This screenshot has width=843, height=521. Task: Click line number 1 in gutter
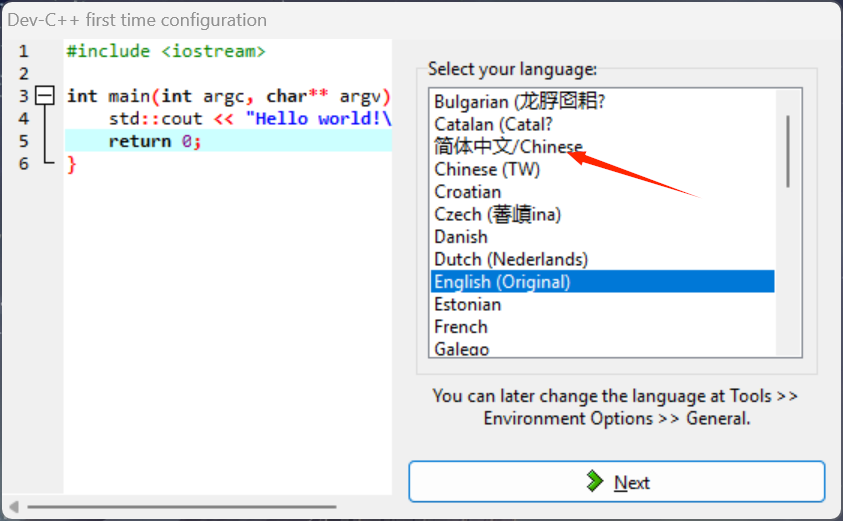coord(24,51)
